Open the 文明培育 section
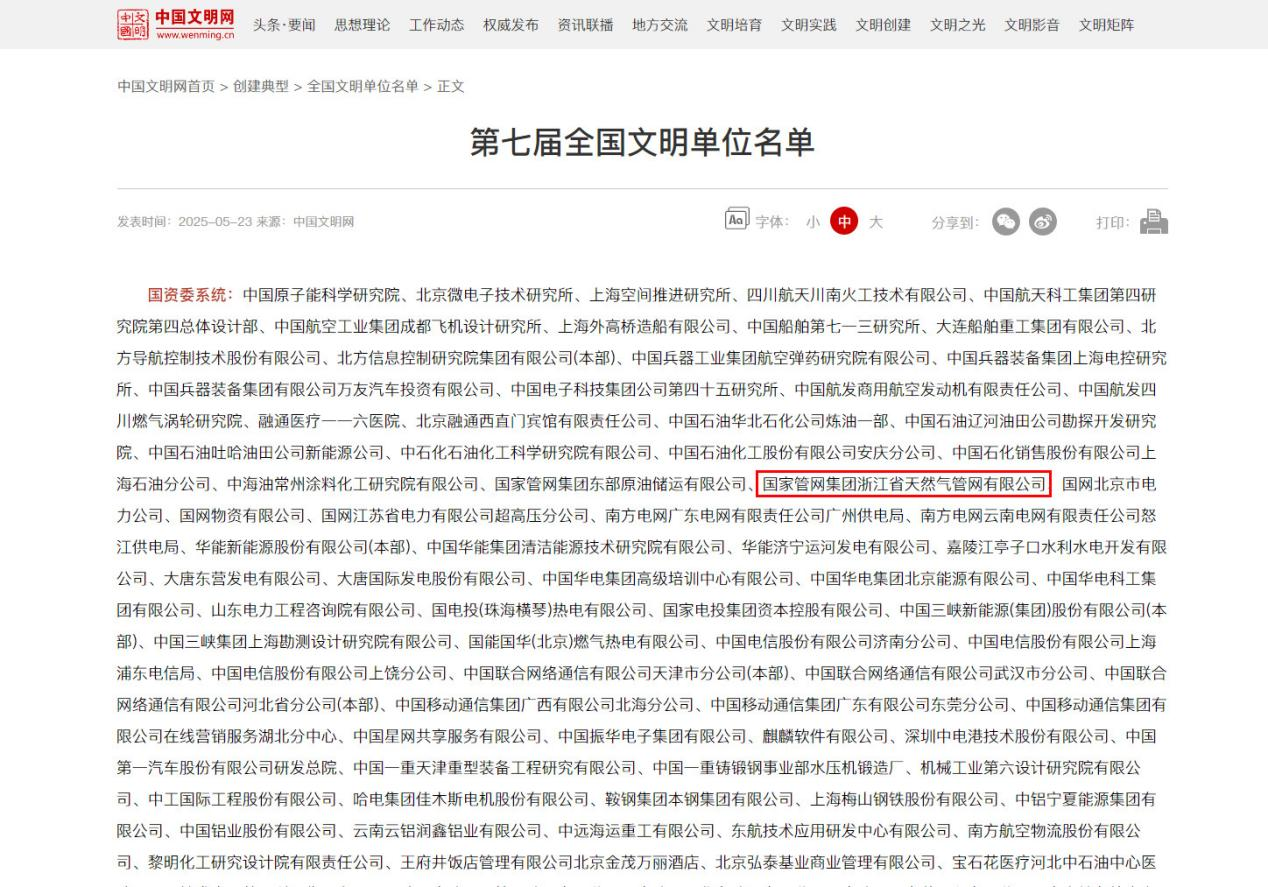This screenshot has height=887, width=1268. pyautogui.click(x=735, y=25)
